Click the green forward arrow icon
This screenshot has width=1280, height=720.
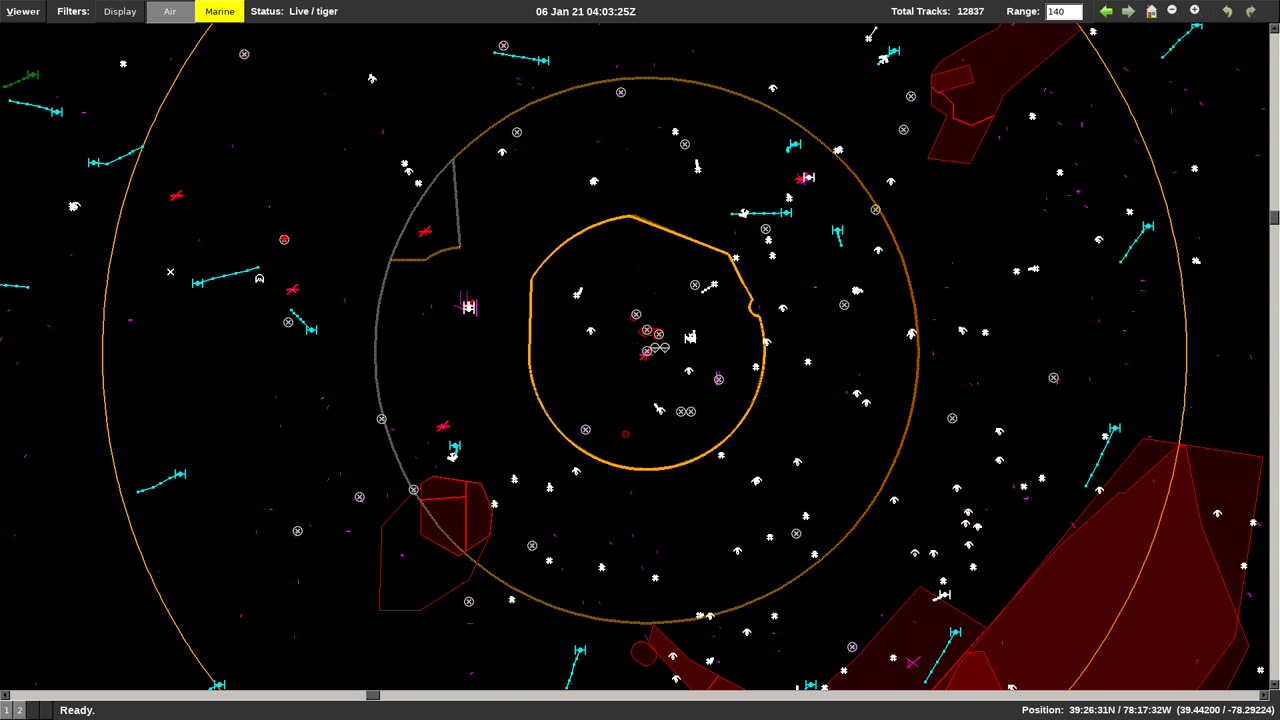pos(1128,11)
